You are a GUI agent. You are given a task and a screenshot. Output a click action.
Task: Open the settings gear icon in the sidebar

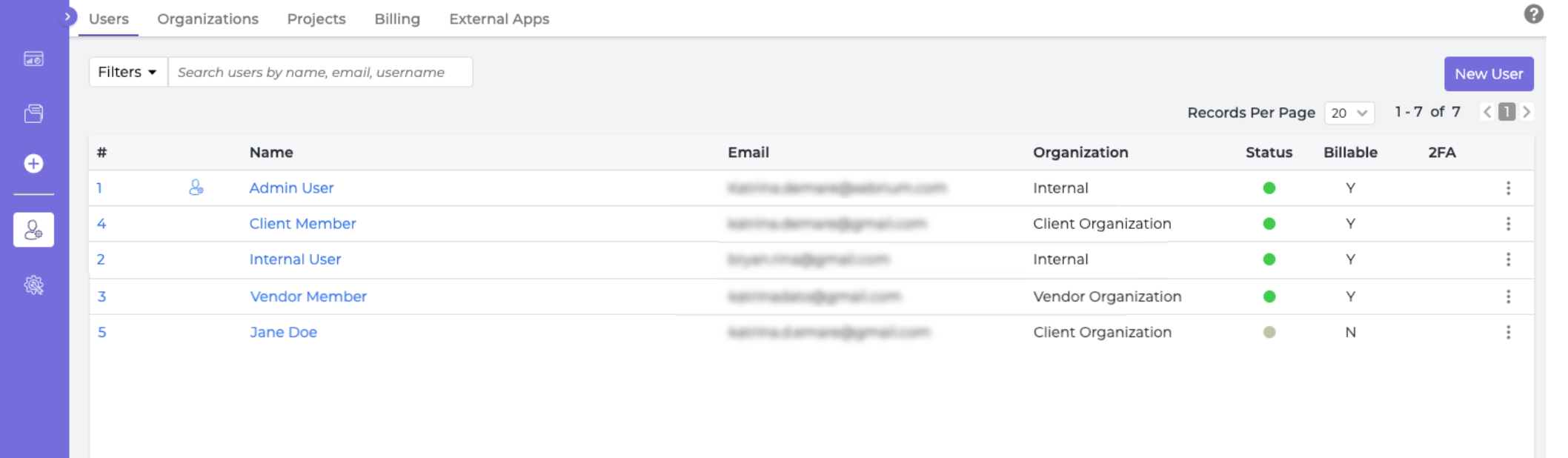(33, 285)
